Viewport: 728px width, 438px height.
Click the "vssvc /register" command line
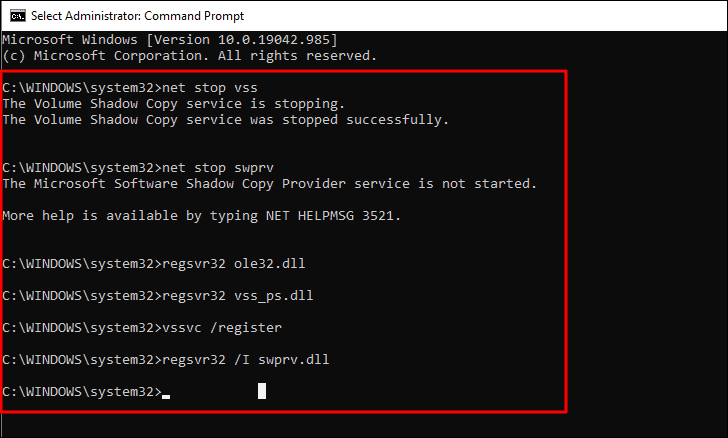click(142, 327)
